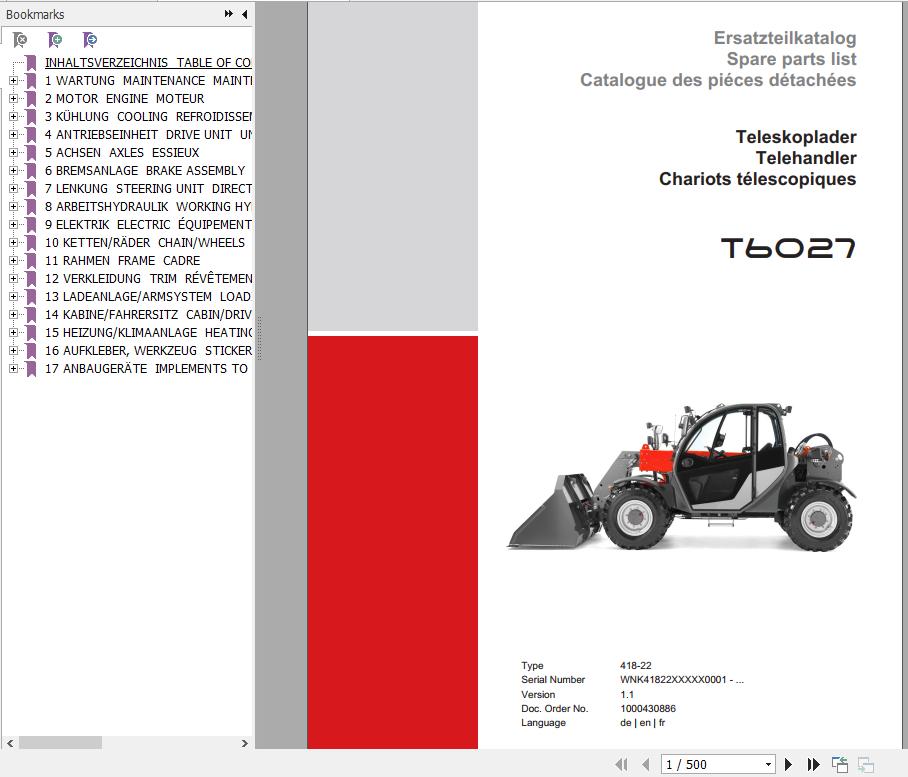Viewport: 908px width, 777px height.
Task: Go to previous page arrow
Action: (x=646, y=764)
